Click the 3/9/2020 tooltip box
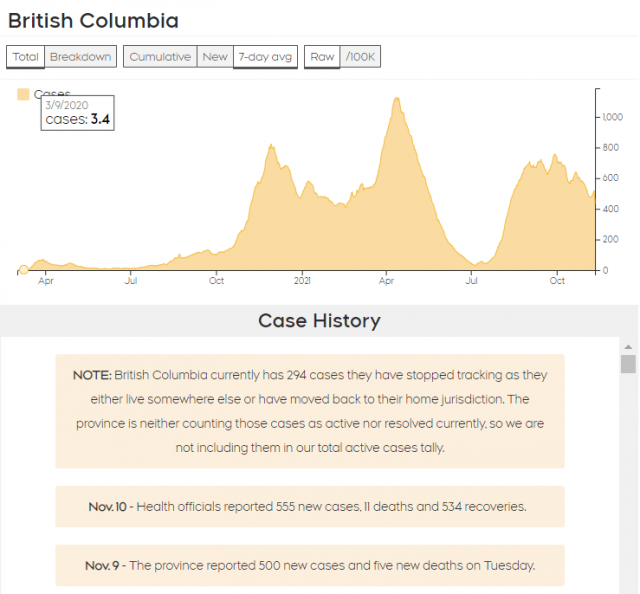Image resolution: width=640 pixels, height=594 pixels. pyautogui.click(x=77, y=112)
